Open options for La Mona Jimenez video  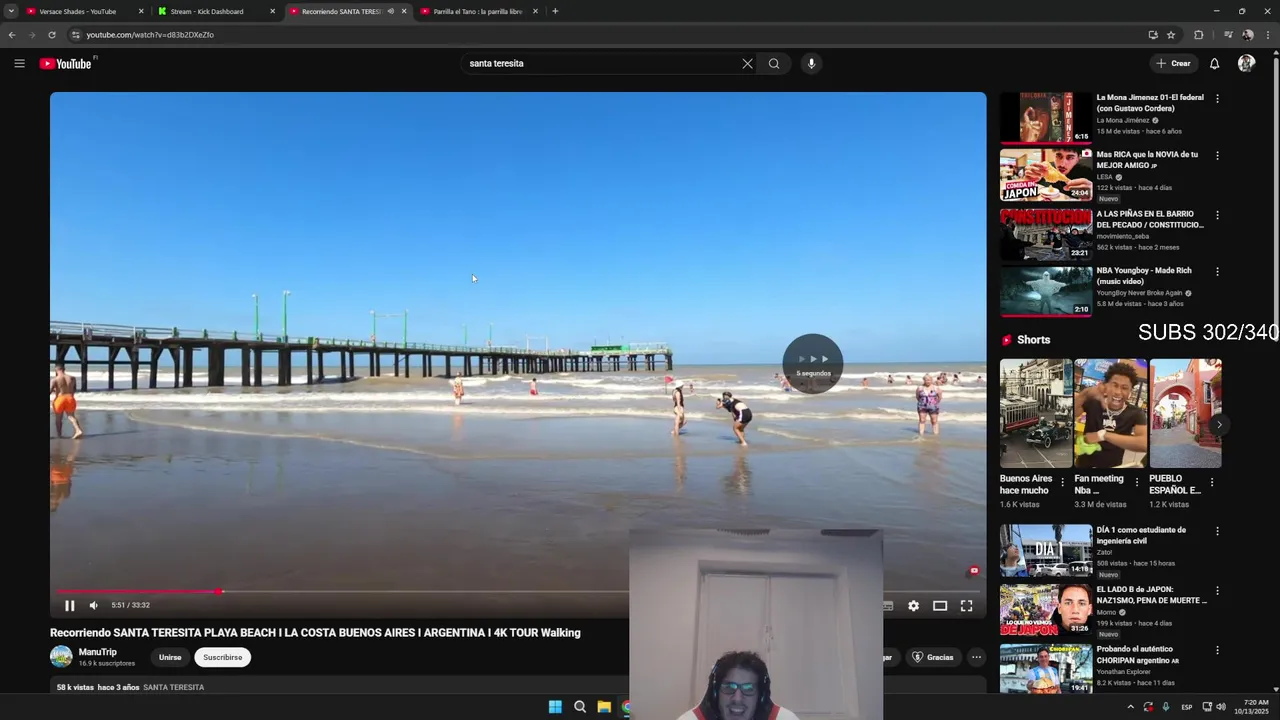[x=1217, y=99]
